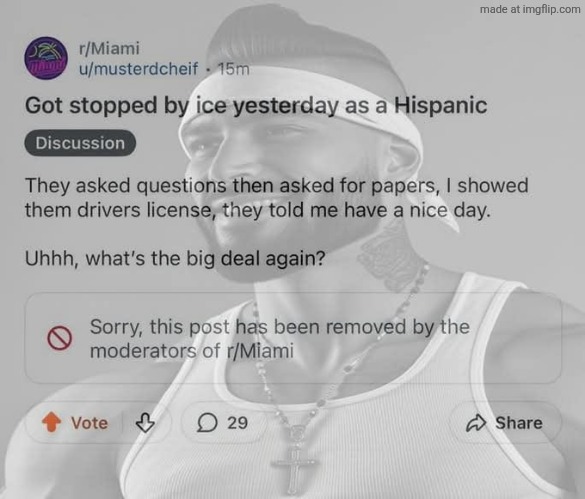Open the r/Miami community avatar
The image size is (585, 499).
coord(46,58)
